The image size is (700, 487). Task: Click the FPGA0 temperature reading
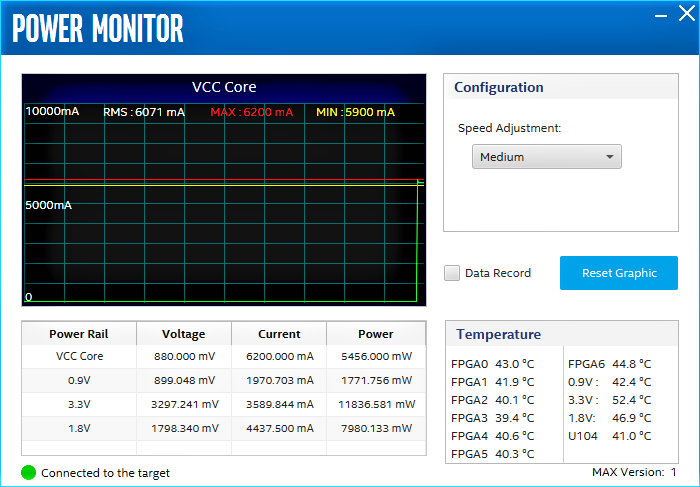tap(492, 364)
